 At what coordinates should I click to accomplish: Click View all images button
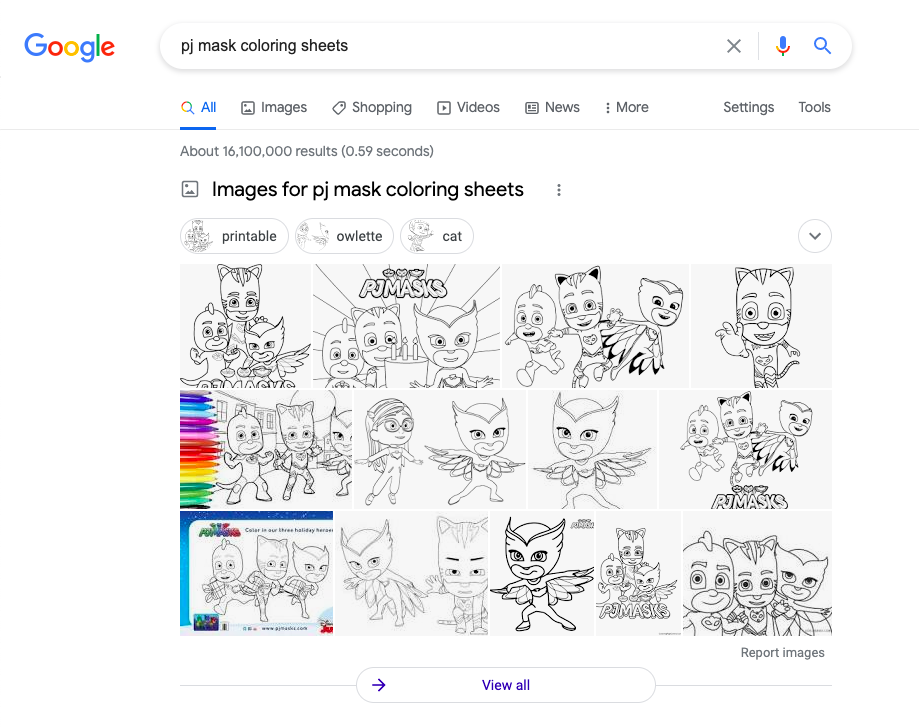[x=506, y=685]
